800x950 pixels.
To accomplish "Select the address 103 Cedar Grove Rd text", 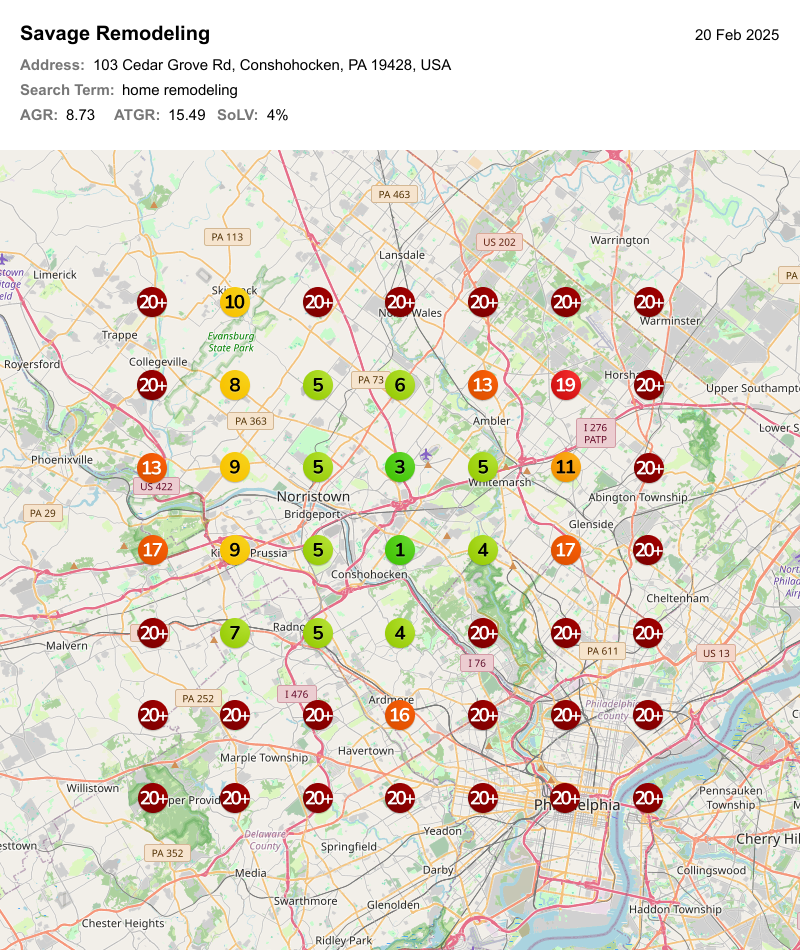I will pos(272,65).
